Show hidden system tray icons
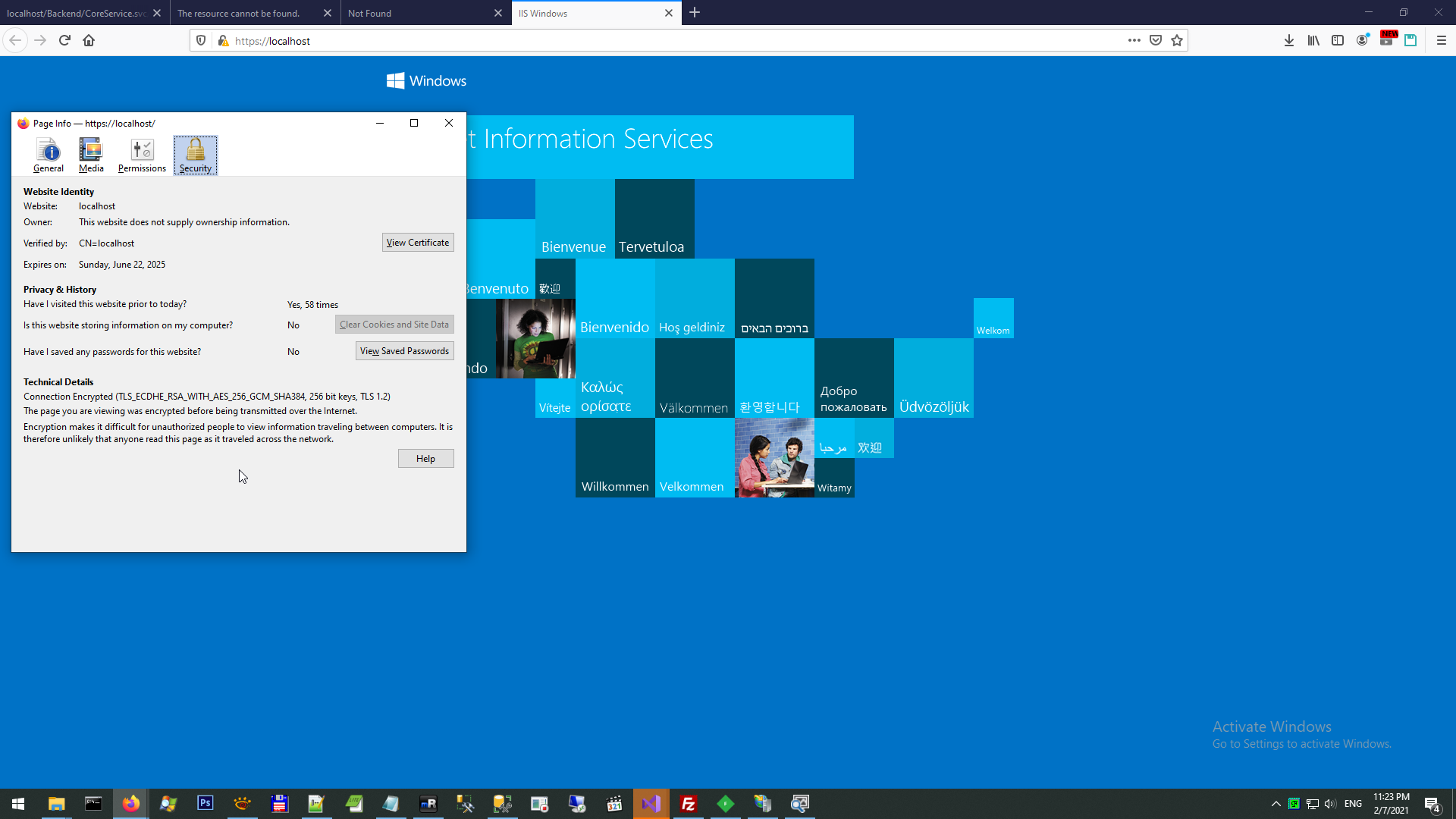The width and height of the screenshot is (1456, 819). point(1276,804)
